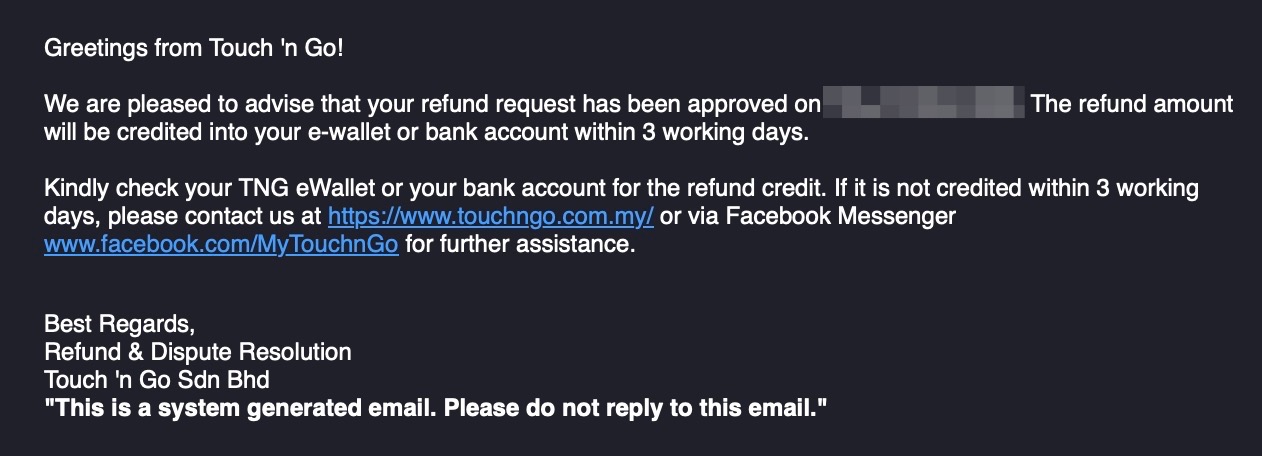Click the phrase 'The refund amount'
Image resolution: width=1262 pixels, height=456 pixels.
click(x=1131, y=104)
